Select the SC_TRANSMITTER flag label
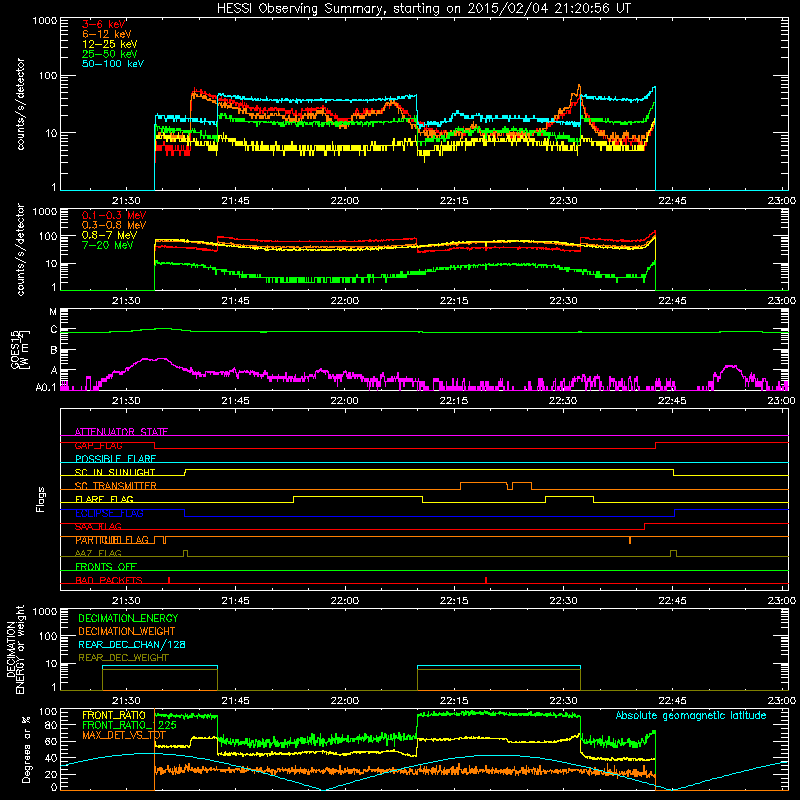Image resolution: width=800 pixels, height=800 pixels. click(x=115, y=486)
